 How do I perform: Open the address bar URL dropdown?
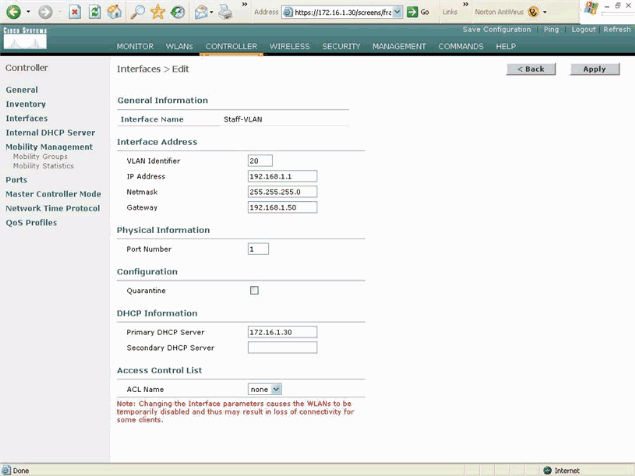[x=397, y=12]
